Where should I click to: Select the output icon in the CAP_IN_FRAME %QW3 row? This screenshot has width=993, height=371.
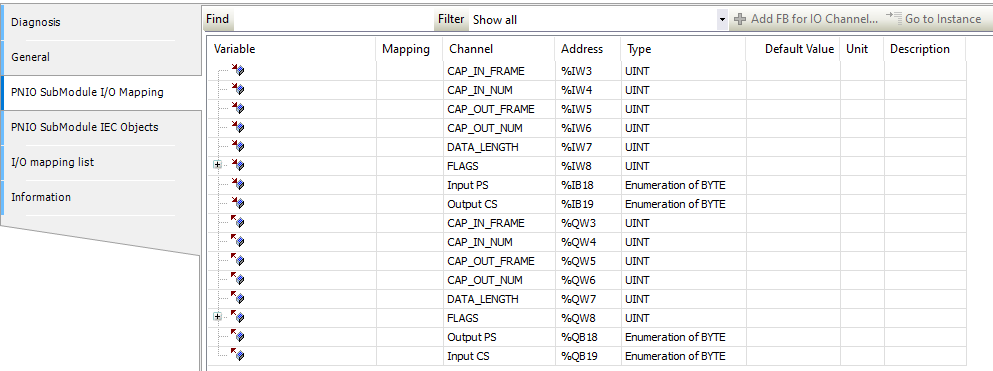[x=238, y=223]
